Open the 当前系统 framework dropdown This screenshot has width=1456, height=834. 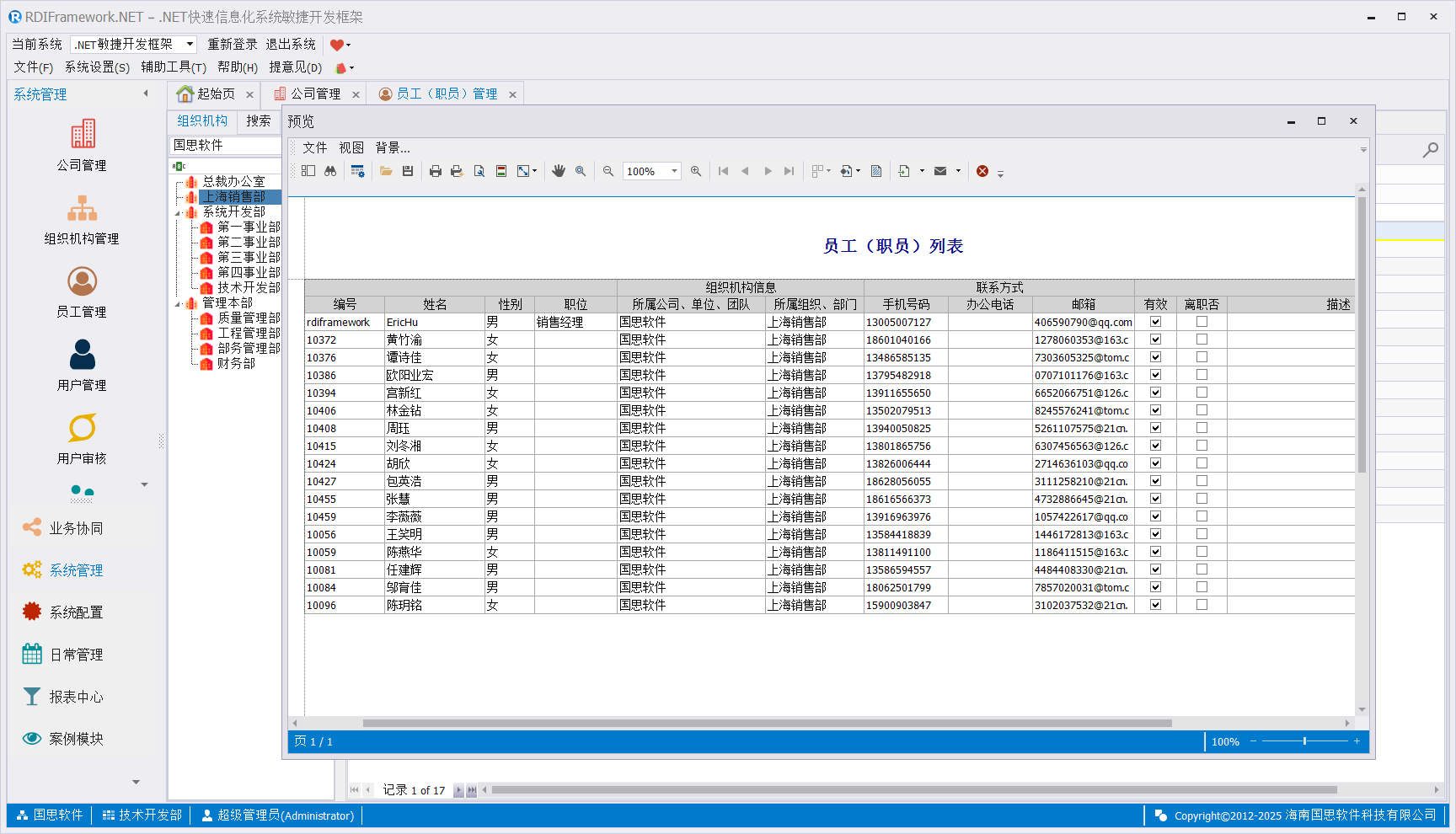tap(190, 44)
